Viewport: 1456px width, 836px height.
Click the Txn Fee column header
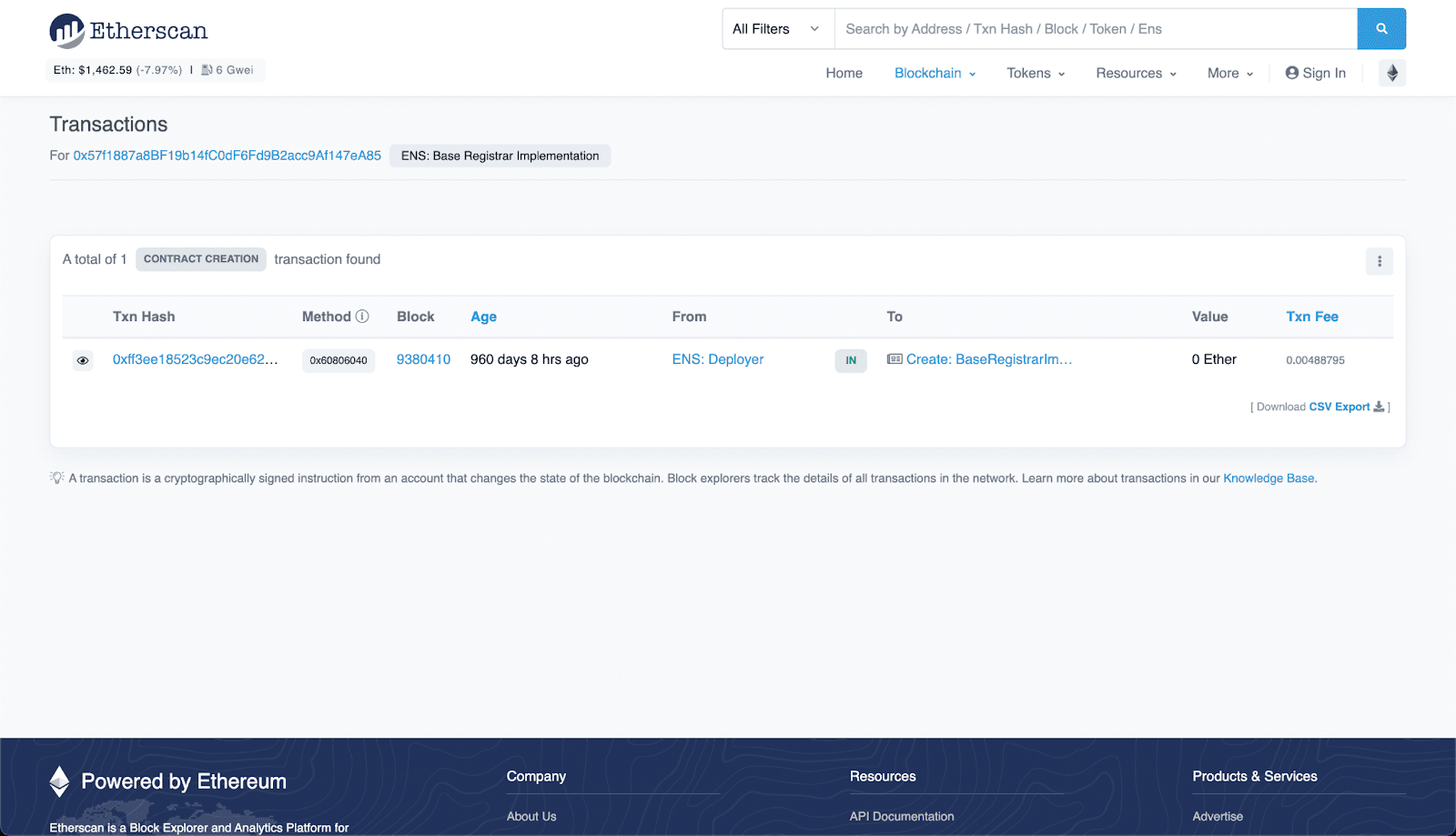click(x=1312, y=317)
